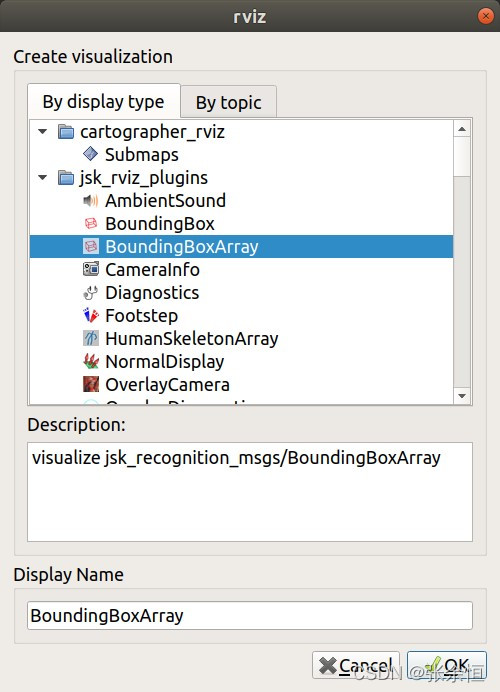Click the BoundingBoxArray icon in highlighted row
500x692 pixels.
(90, 247)
